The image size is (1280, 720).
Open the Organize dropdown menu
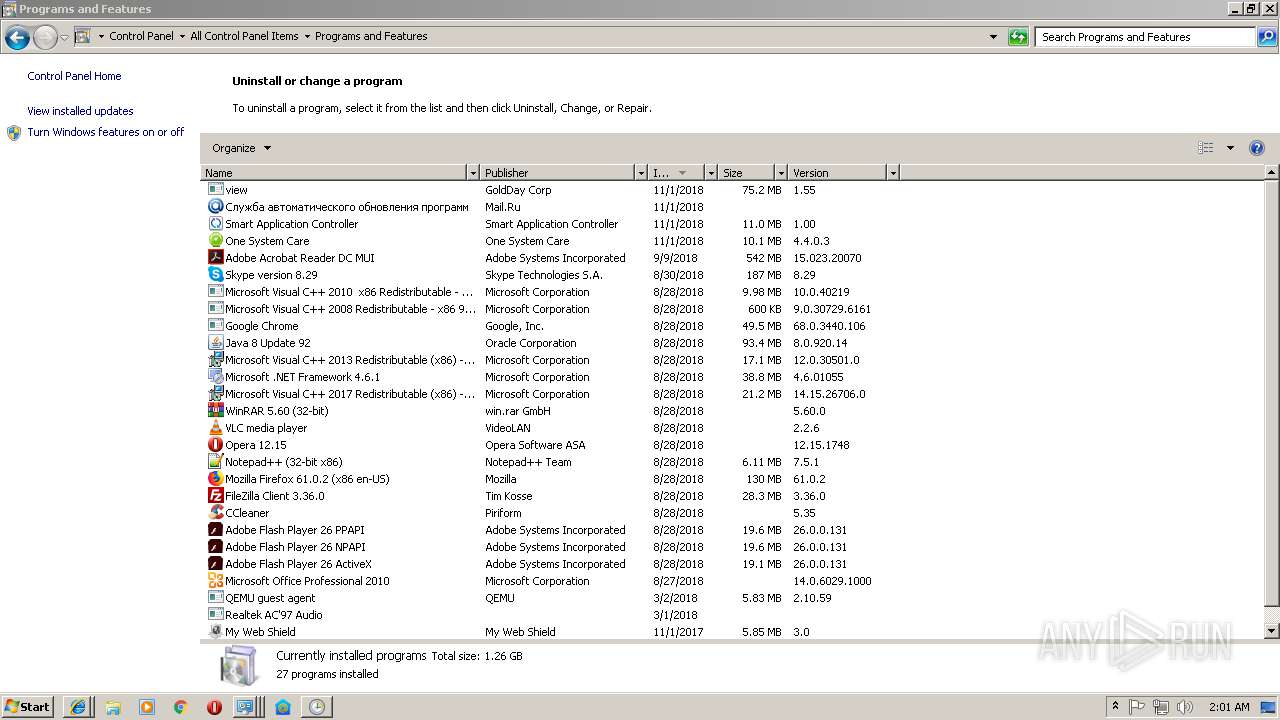(241, 148)
